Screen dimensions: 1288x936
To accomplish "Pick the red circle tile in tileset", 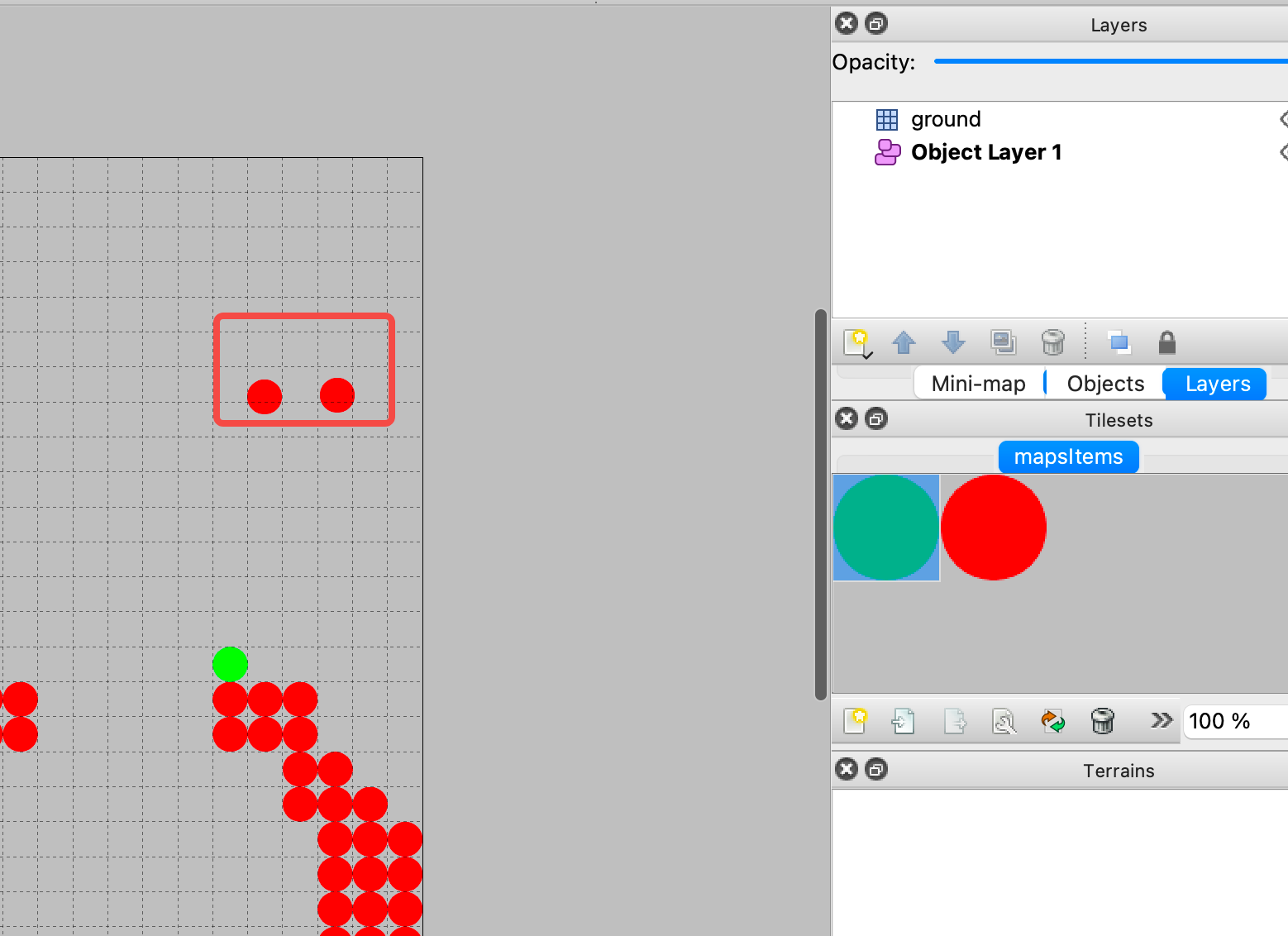I will tap(994, 528).
